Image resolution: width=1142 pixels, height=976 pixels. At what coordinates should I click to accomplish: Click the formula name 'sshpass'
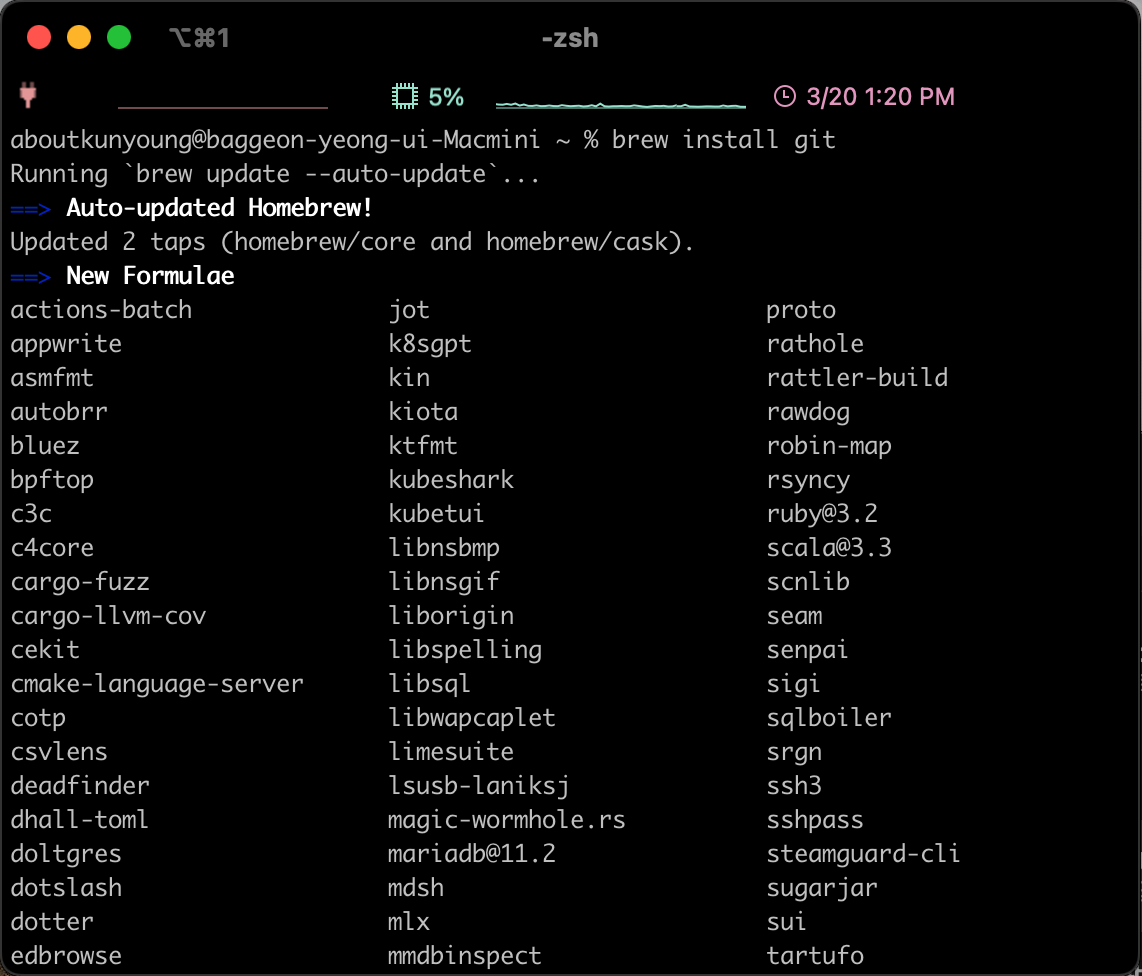pos(815,819)
